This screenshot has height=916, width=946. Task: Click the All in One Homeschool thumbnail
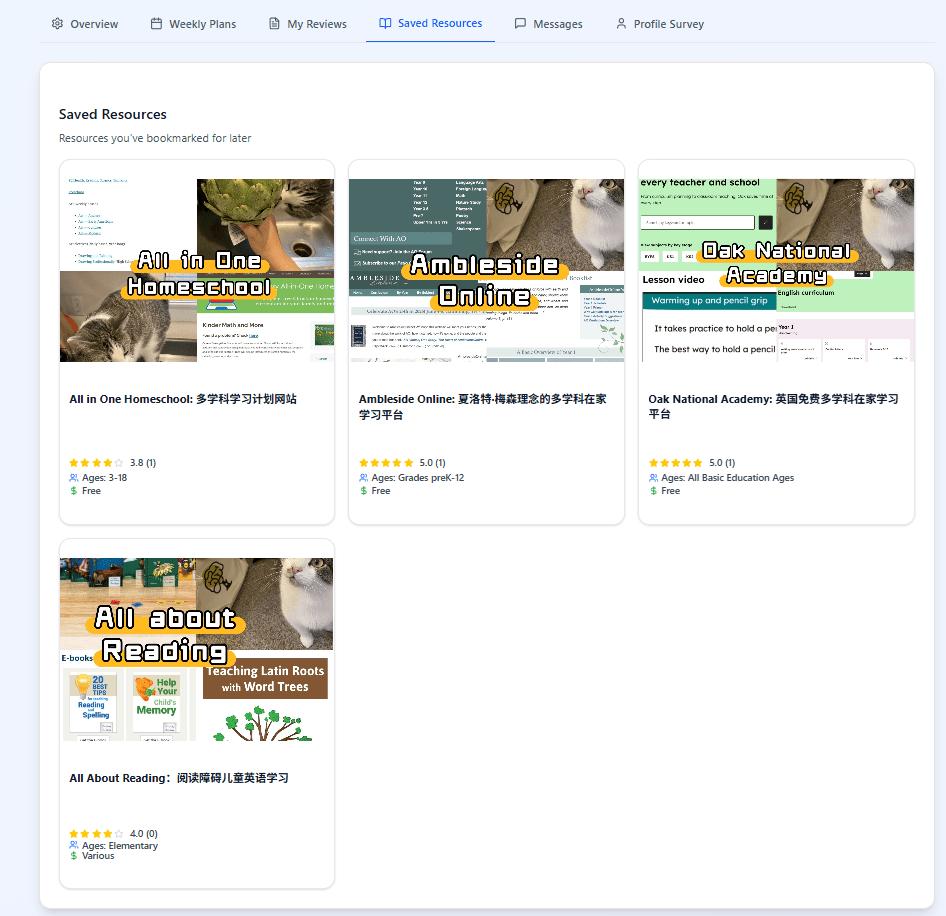click(x=197, y=270)
